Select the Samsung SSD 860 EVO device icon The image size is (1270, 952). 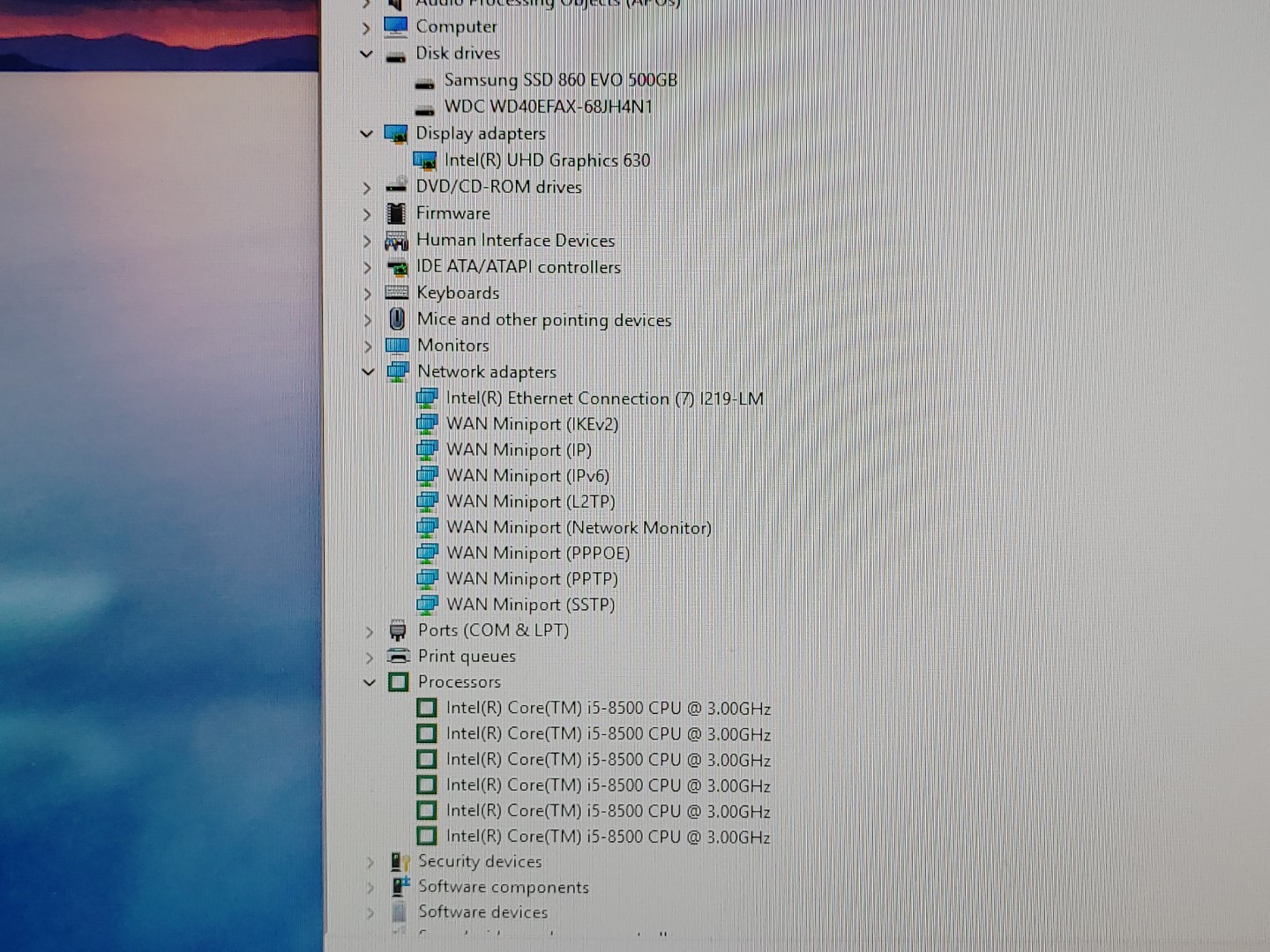(426, 80)
